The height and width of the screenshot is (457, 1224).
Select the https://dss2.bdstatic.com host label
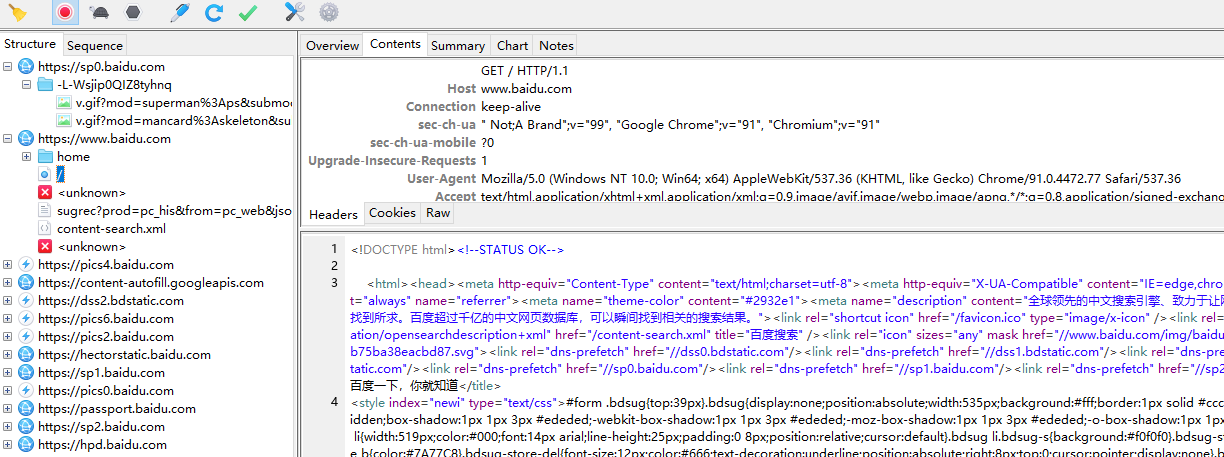point(111,301)
